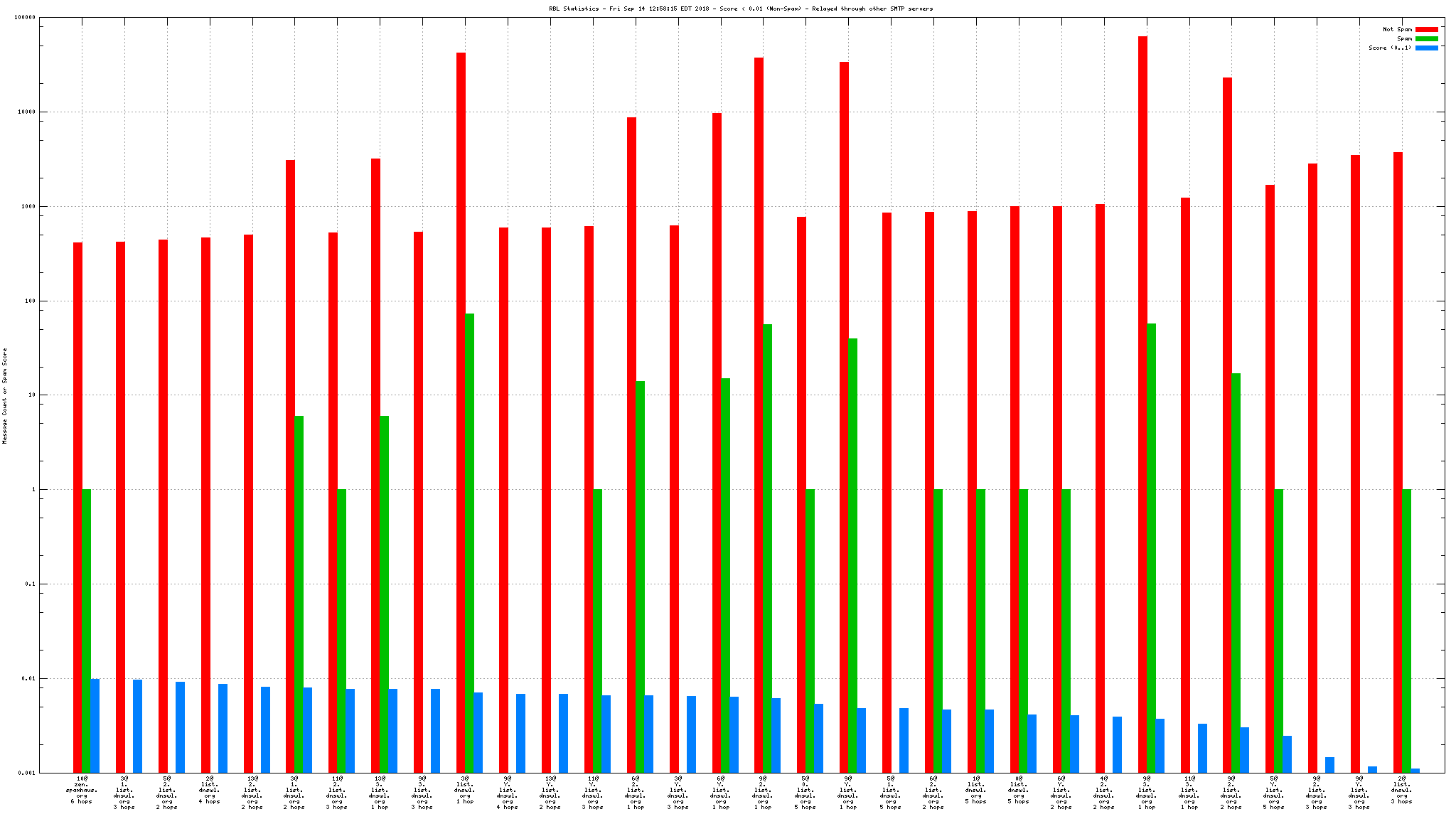Screen dimensions: 1456x819
Task: Click the tallest red bar in chart
Action: pyautogui.click(x=1142, y=404)
